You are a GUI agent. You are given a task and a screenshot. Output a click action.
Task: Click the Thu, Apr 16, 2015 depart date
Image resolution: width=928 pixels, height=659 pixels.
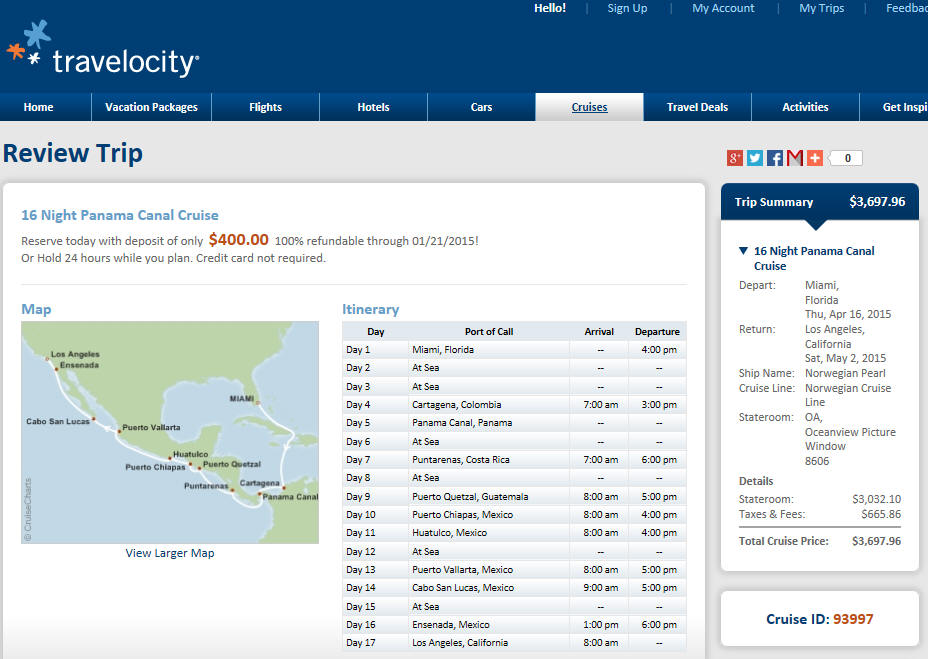(x=848, y=314)
